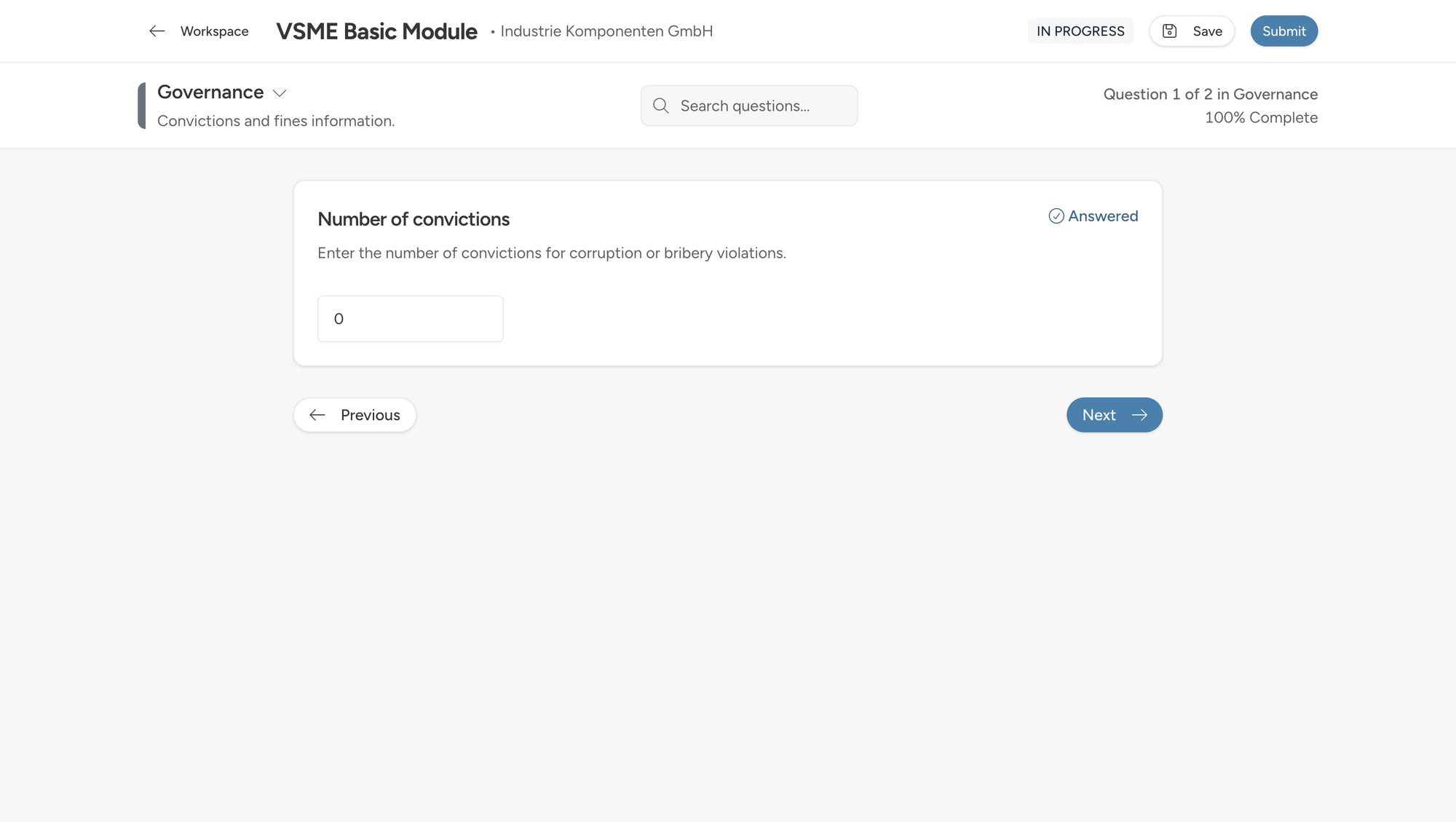Image resolution: width=1456 pixels, height=822 pixels.
Task: Click the VSME Basic Module title
Action: pyautogui.click(x=376, y=31)
